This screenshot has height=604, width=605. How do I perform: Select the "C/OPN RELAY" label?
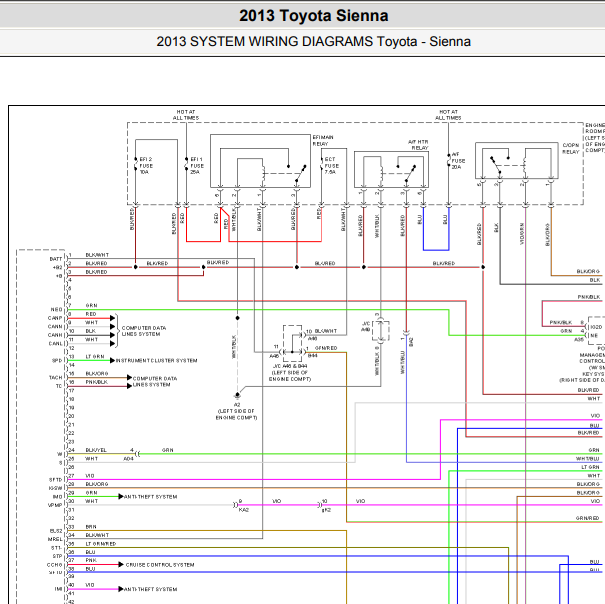571,148
